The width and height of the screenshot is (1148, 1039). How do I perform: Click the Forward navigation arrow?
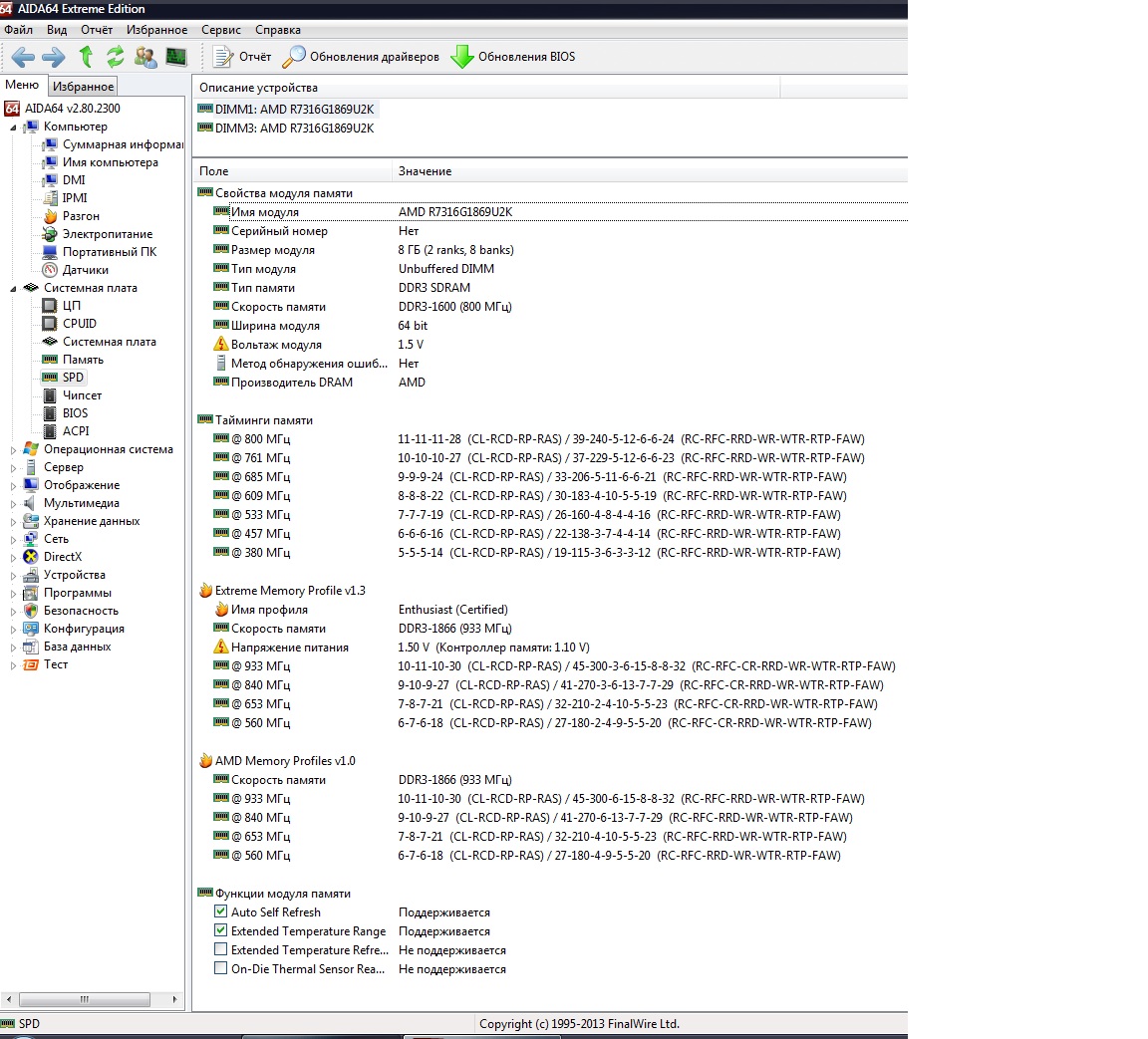tap(54, 57)
